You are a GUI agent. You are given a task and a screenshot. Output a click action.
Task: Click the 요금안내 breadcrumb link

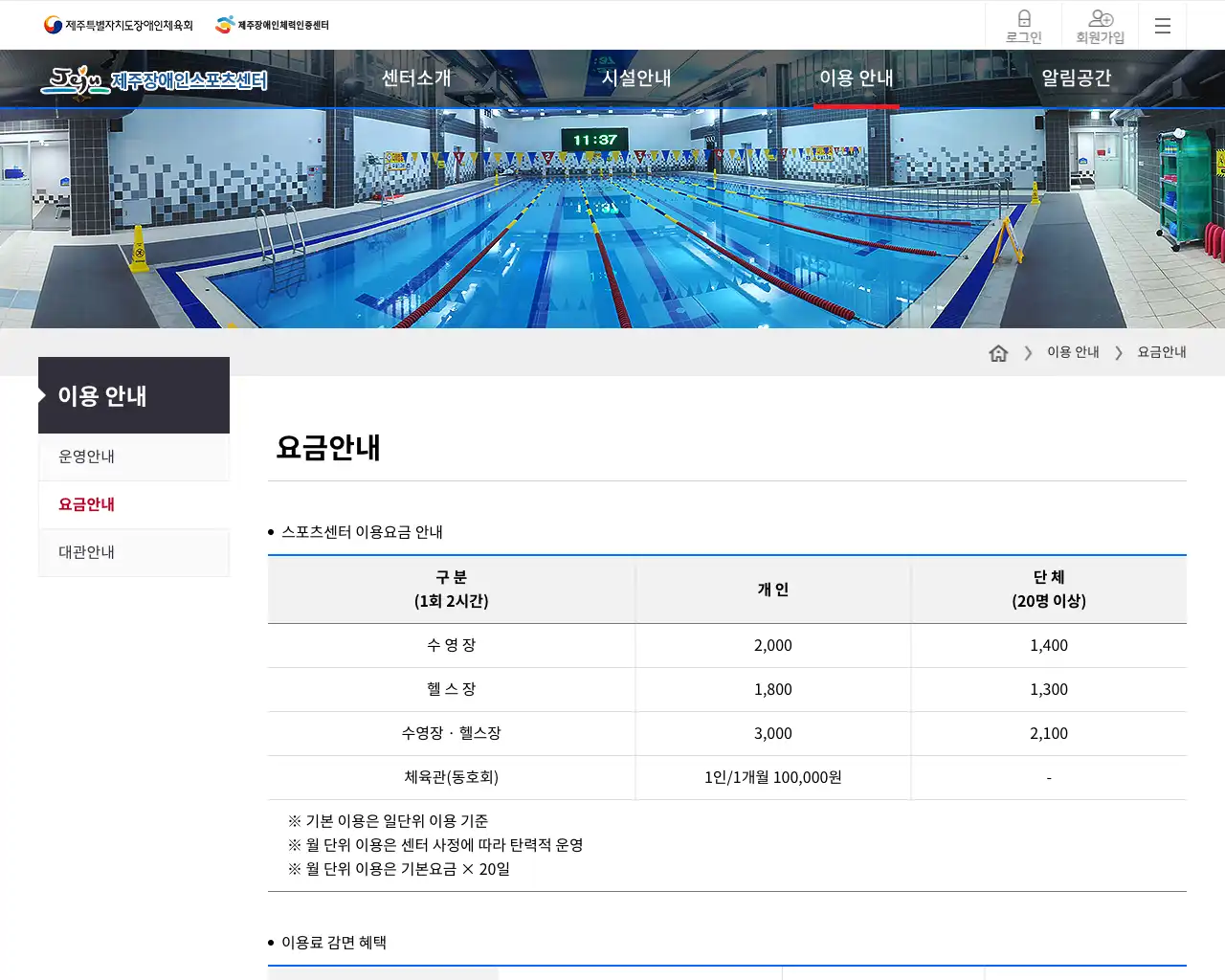point(1162,352)
